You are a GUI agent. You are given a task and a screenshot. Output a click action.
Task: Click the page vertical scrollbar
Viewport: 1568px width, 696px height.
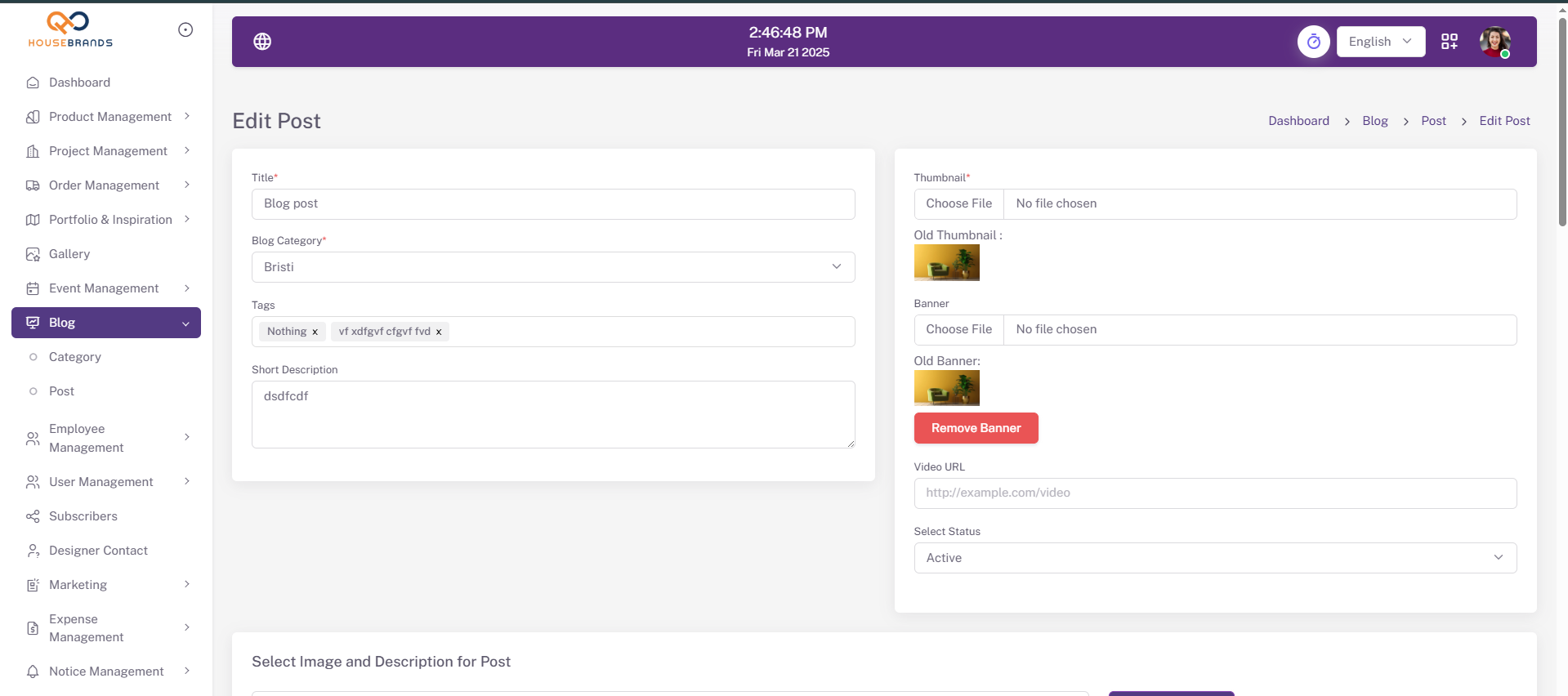[1562, 123]
